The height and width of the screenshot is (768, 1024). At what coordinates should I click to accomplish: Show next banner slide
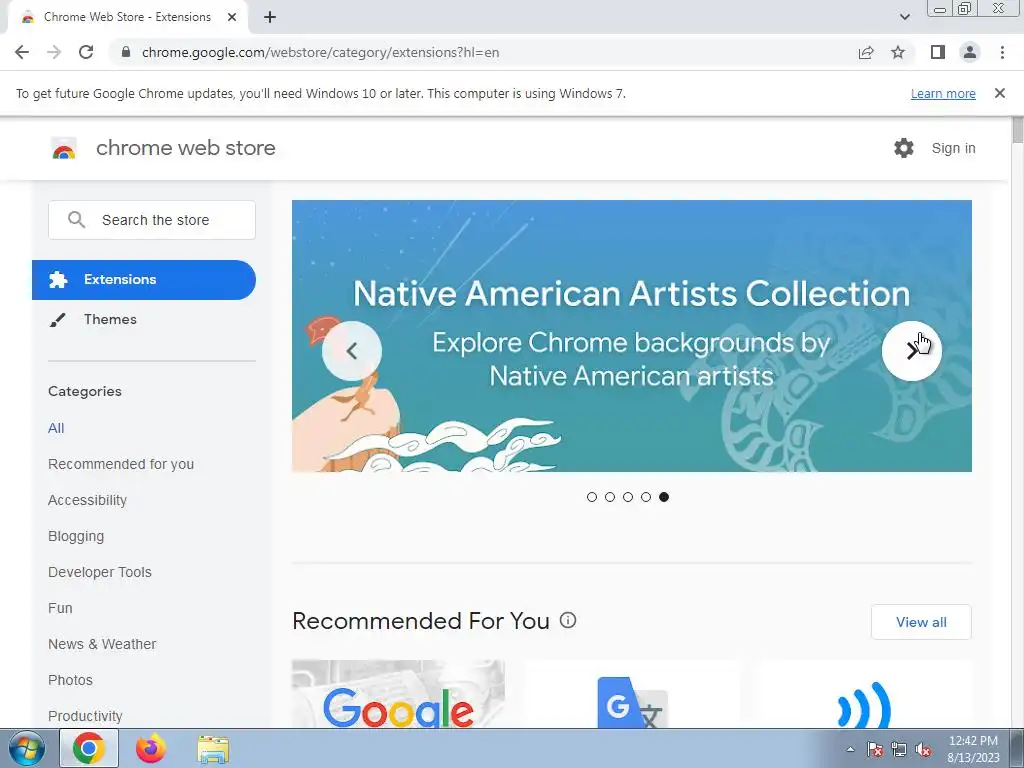tap(912, 351)
